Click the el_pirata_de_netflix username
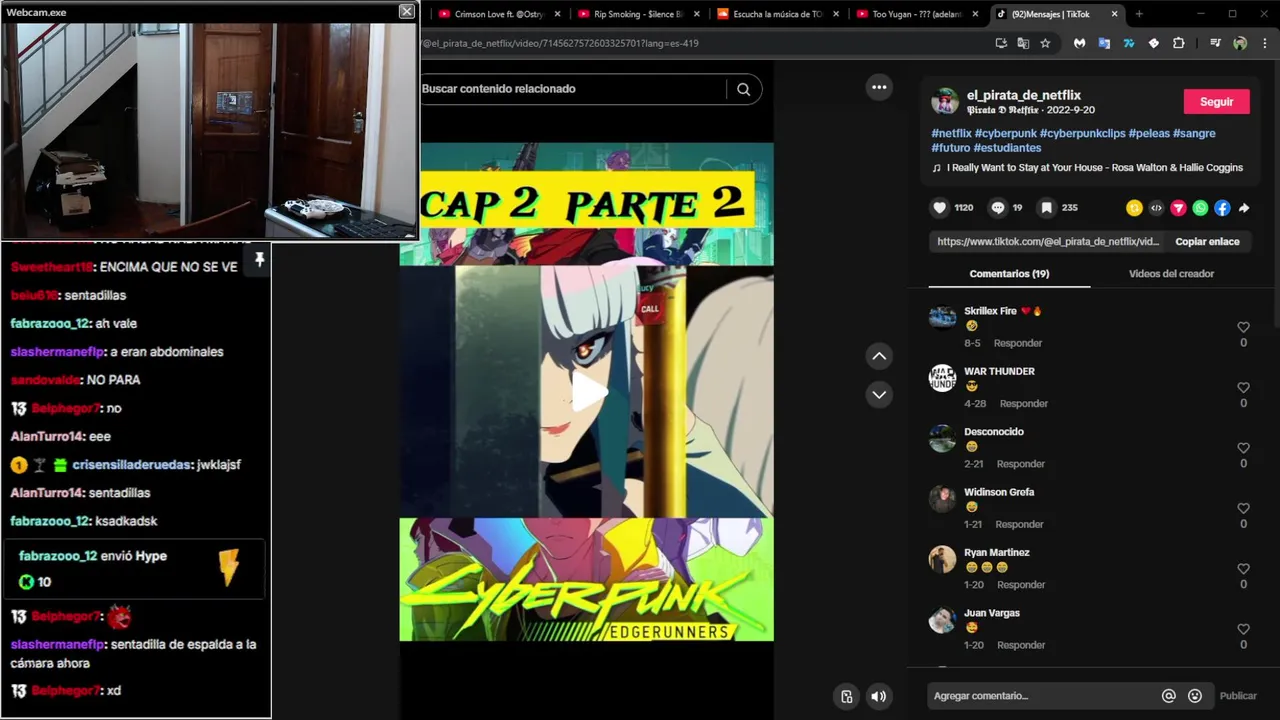The width and height of the screenshot is (1280, 720). point(1023,95)
